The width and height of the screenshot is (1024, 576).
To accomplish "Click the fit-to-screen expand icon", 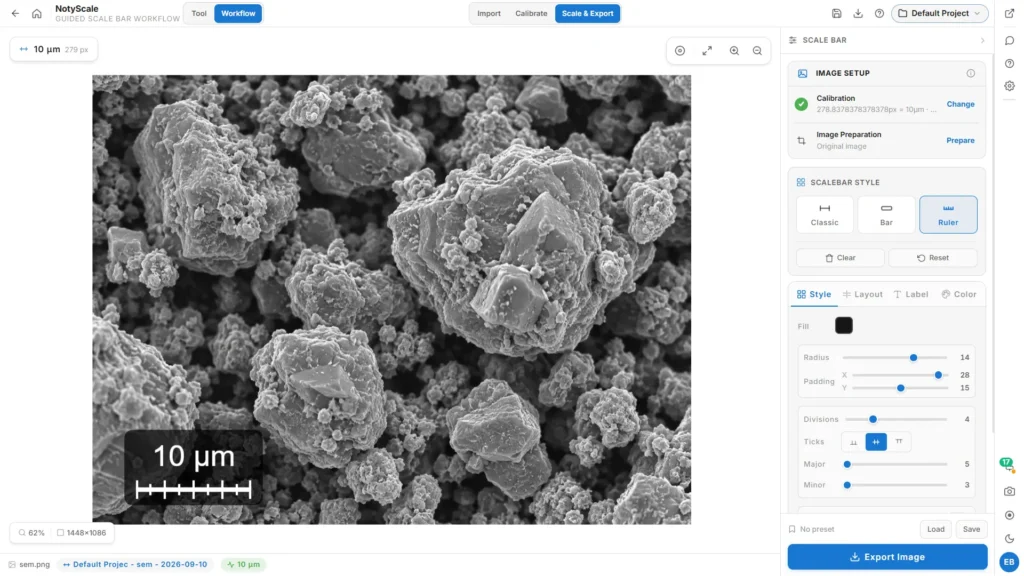I will pos(707,50).
